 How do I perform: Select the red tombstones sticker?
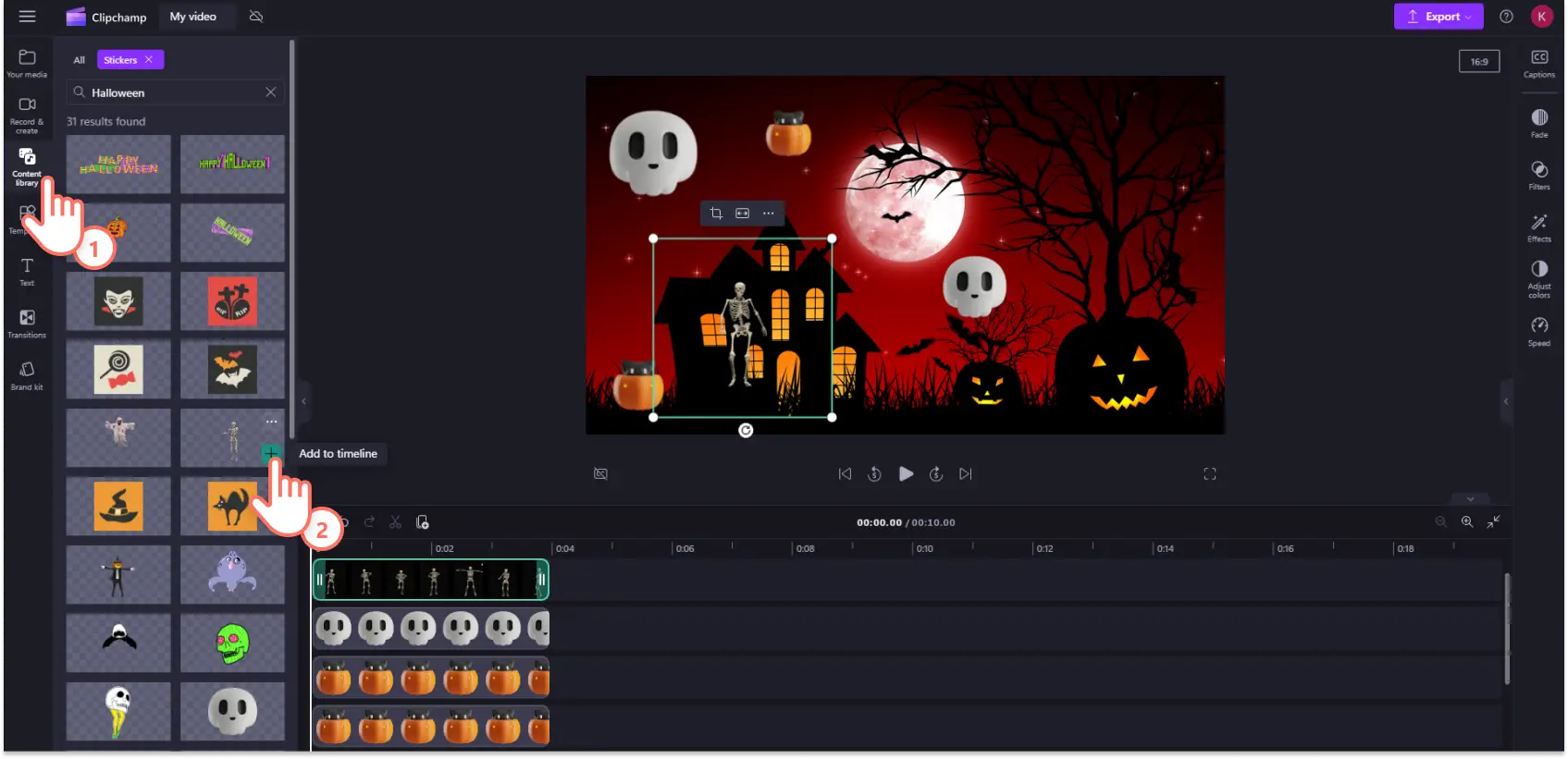click(x=232, y=301)
